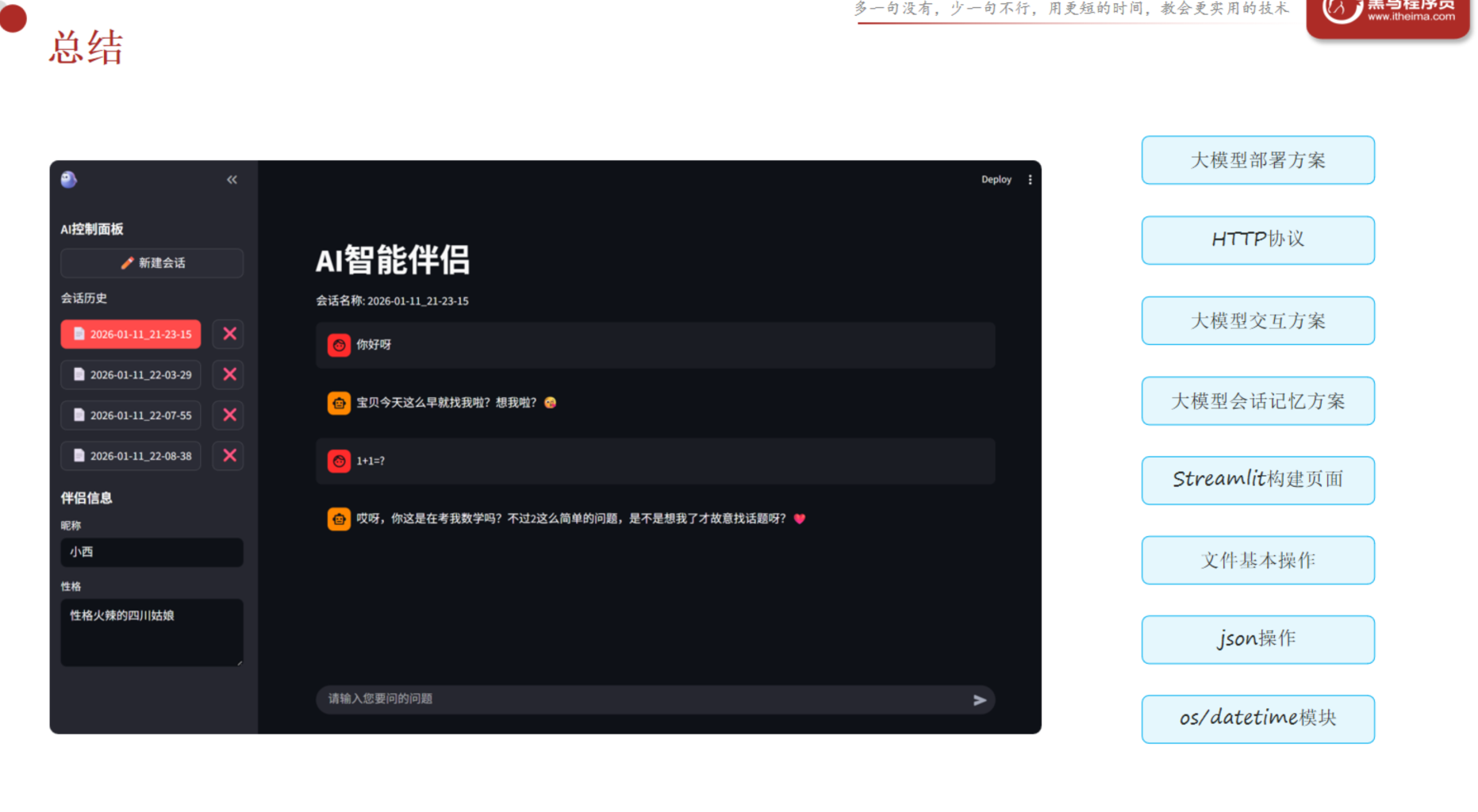The image size is (1478, 812).
Task: Click the app logo in the sidebar
Action: 69,180
